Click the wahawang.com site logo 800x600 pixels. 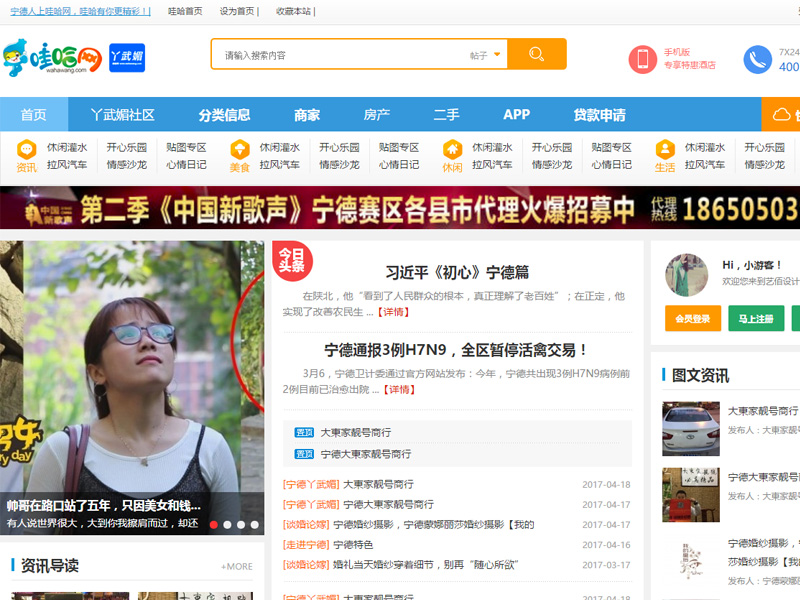(x=52, y=57)
